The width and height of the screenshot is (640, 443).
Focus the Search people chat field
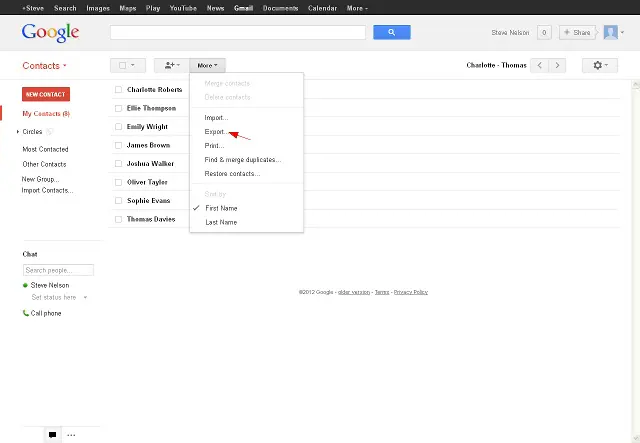pyautogui.click(x=58, y=270)
